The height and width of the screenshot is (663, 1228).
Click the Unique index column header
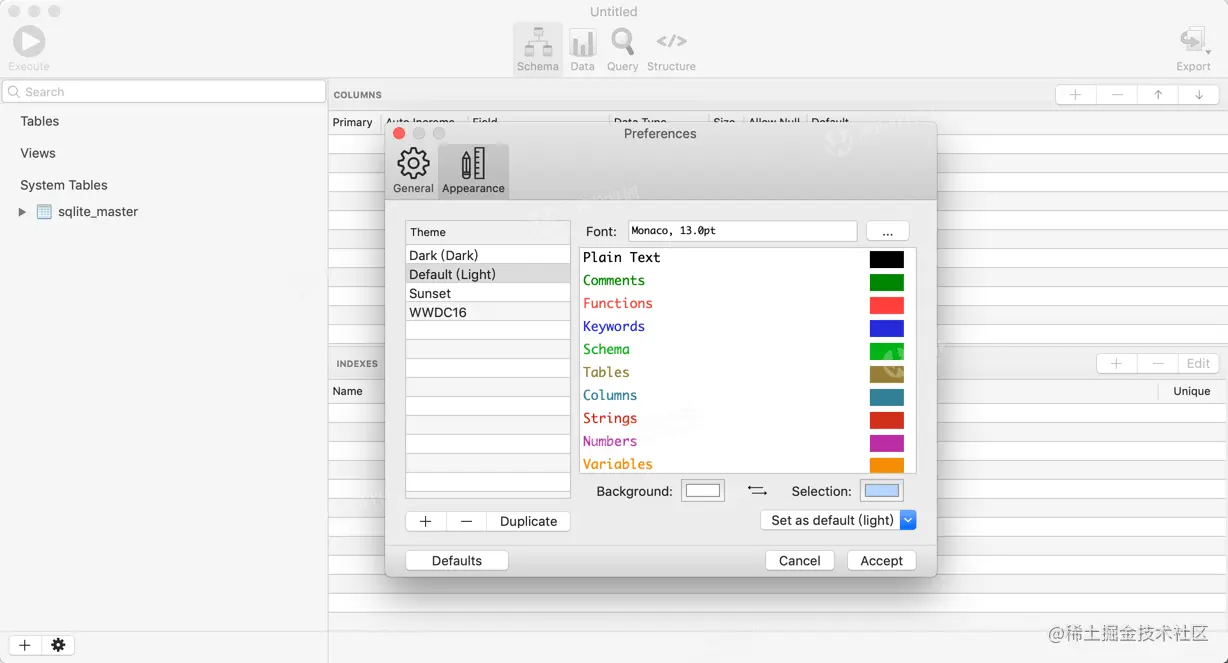pos(1191,391)
